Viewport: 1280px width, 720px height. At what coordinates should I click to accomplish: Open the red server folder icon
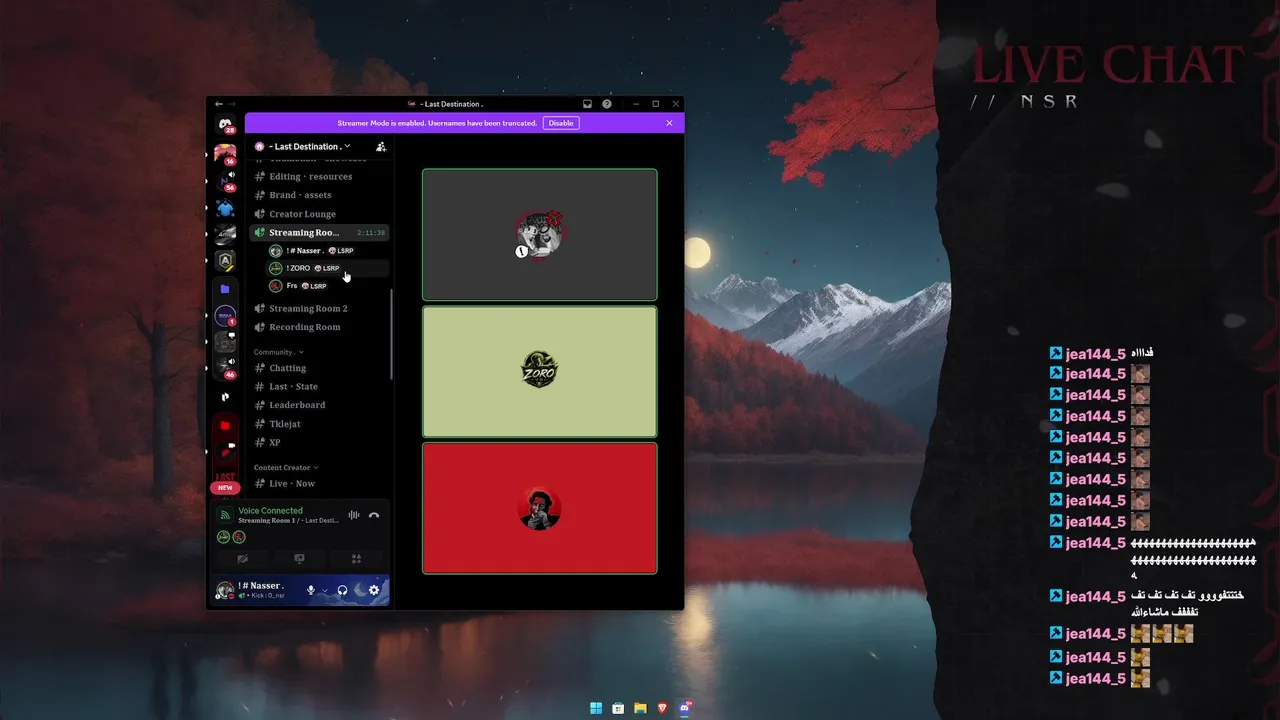click(225, 425)
